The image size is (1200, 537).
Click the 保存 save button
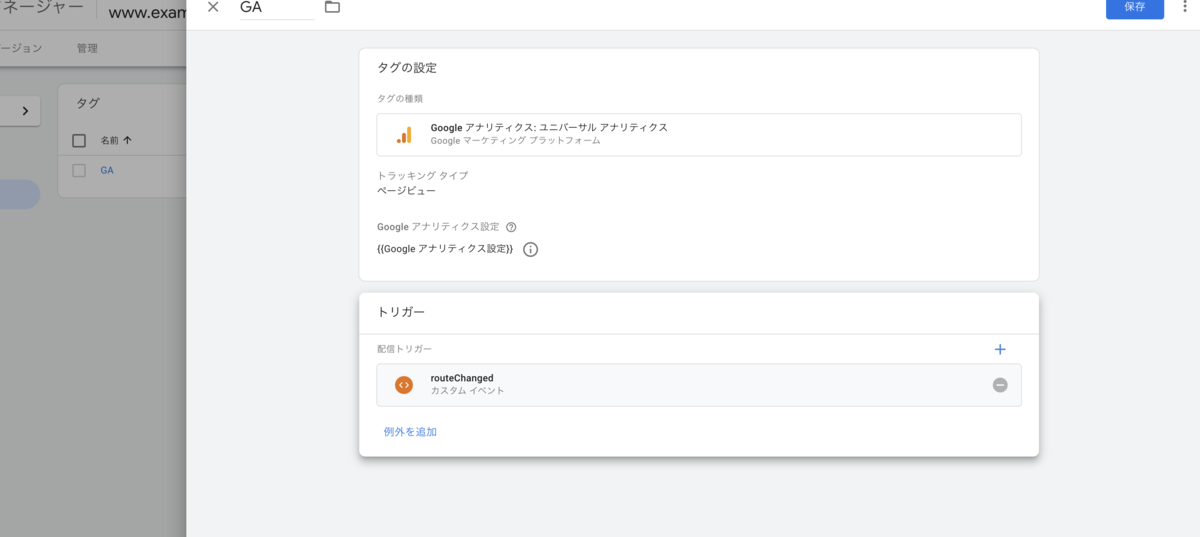(1135, 8)
